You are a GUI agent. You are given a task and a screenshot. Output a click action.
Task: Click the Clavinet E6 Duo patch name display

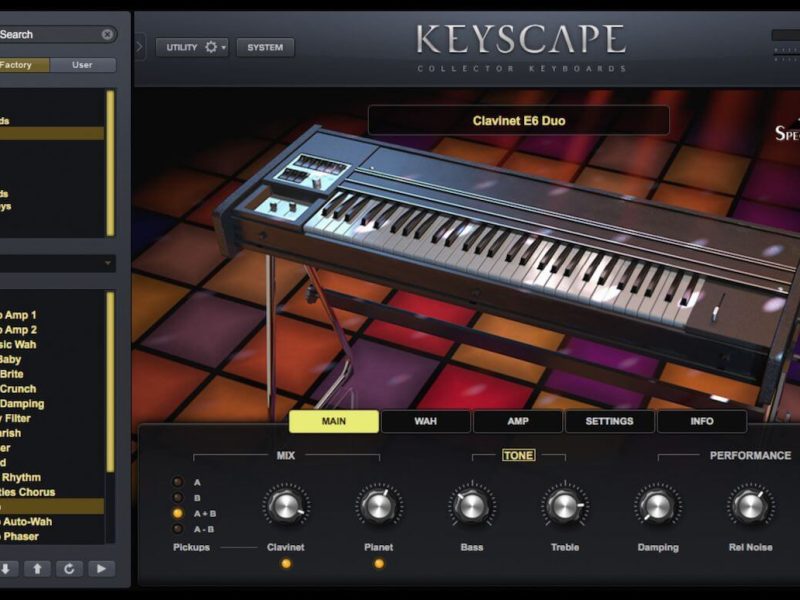click(x=518, y=120)
